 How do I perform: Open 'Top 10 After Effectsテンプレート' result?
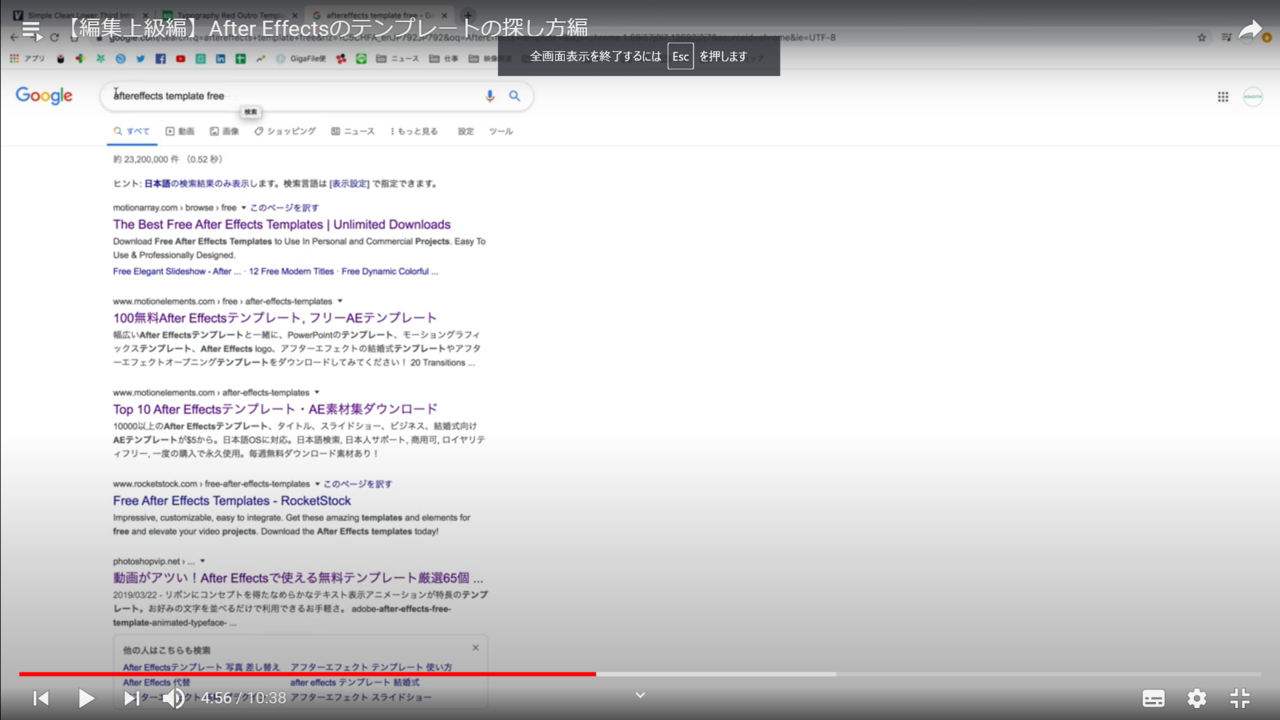275,409
